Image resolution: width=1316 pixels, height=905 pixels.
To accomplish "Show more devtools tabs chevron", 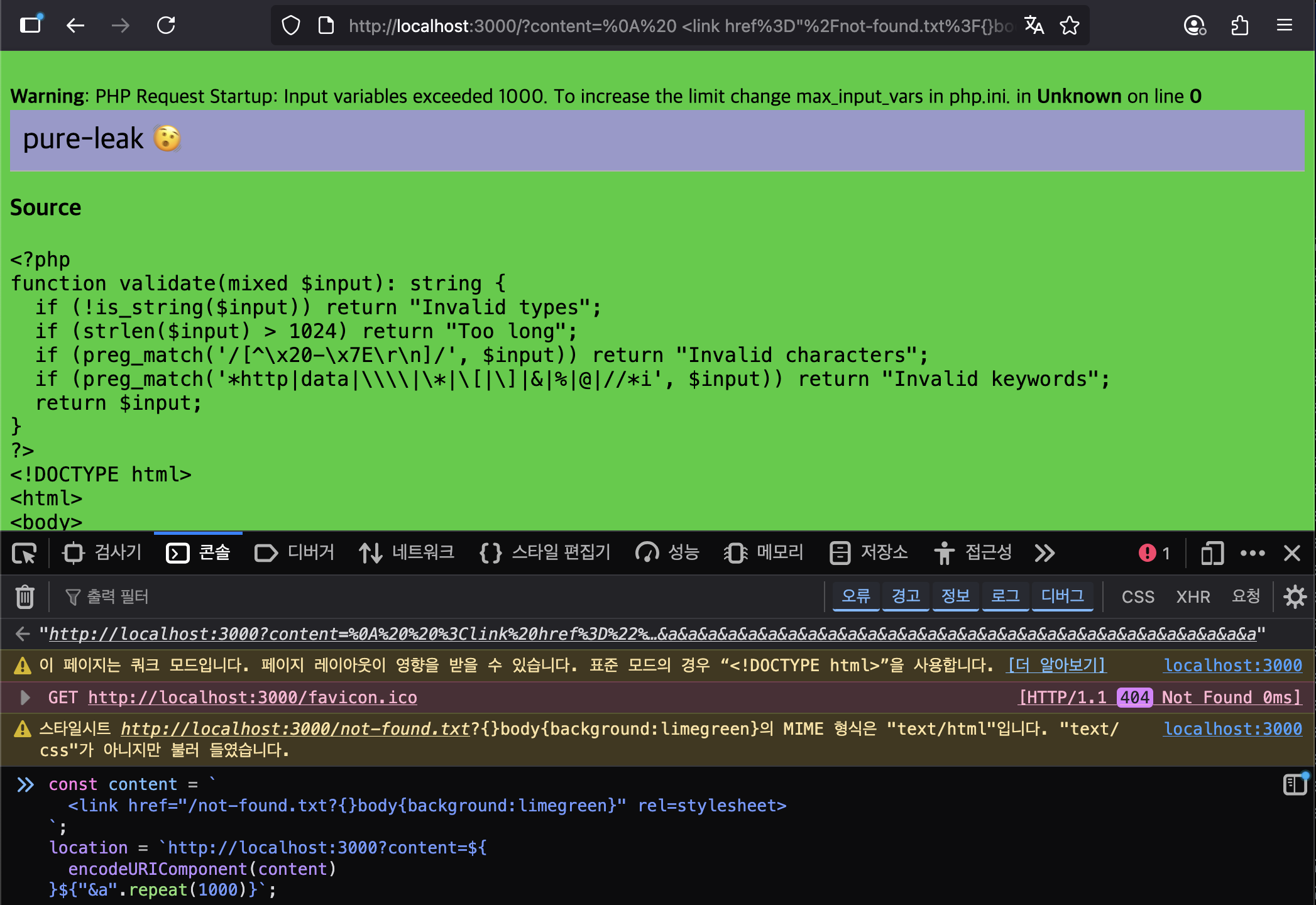I will click(1045, 553).
